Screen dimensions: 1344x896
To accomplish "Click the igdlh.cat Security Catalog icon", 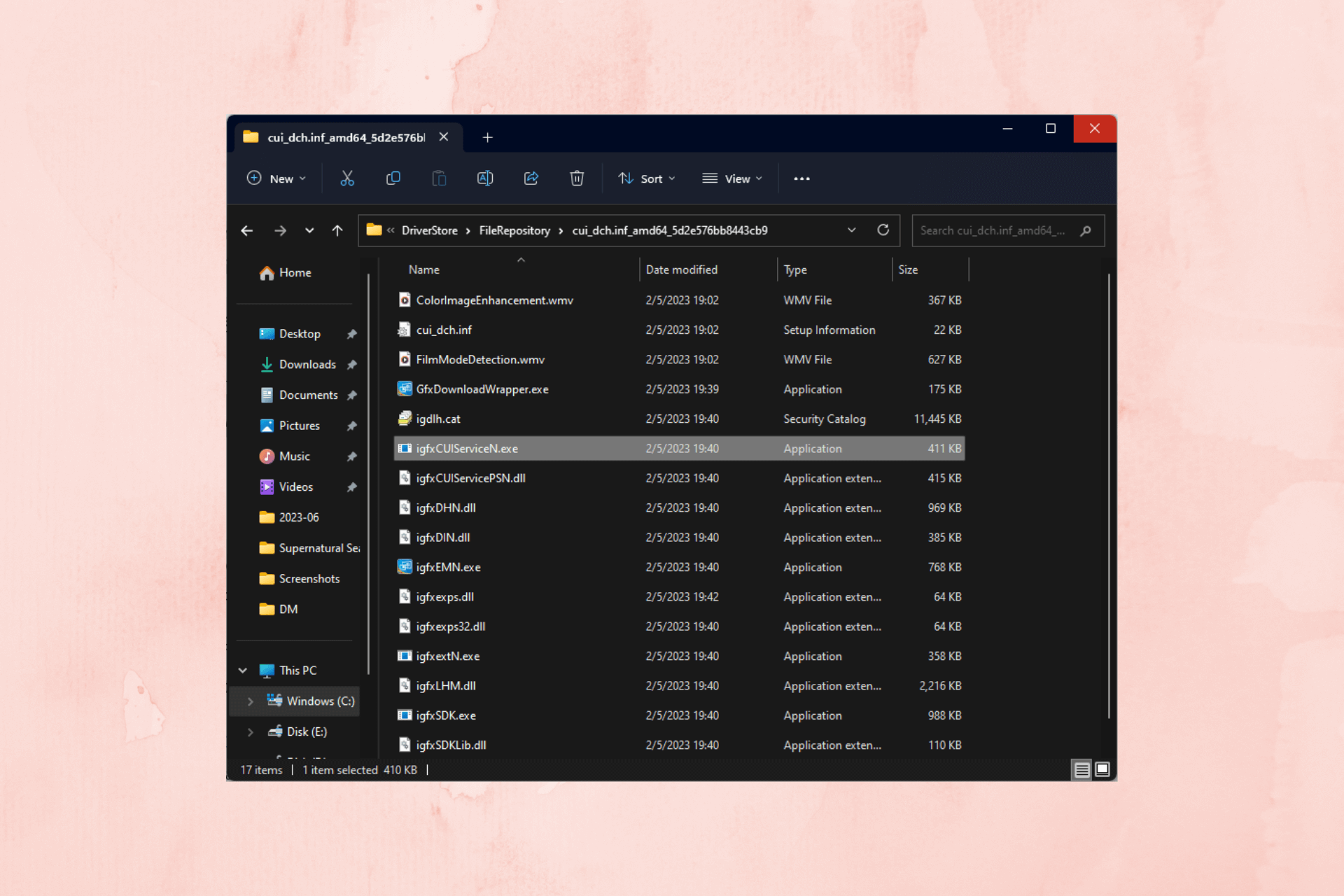I will point(408,418).
